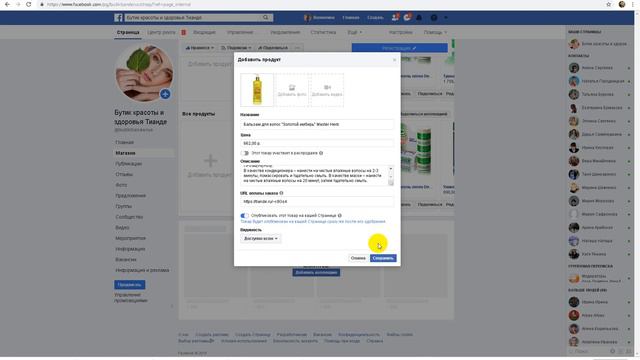Image resolution: width=640 pixels, height=360 pixels.
Task: Focus the URL оплаты заказа field
Action: click(317, 202)
